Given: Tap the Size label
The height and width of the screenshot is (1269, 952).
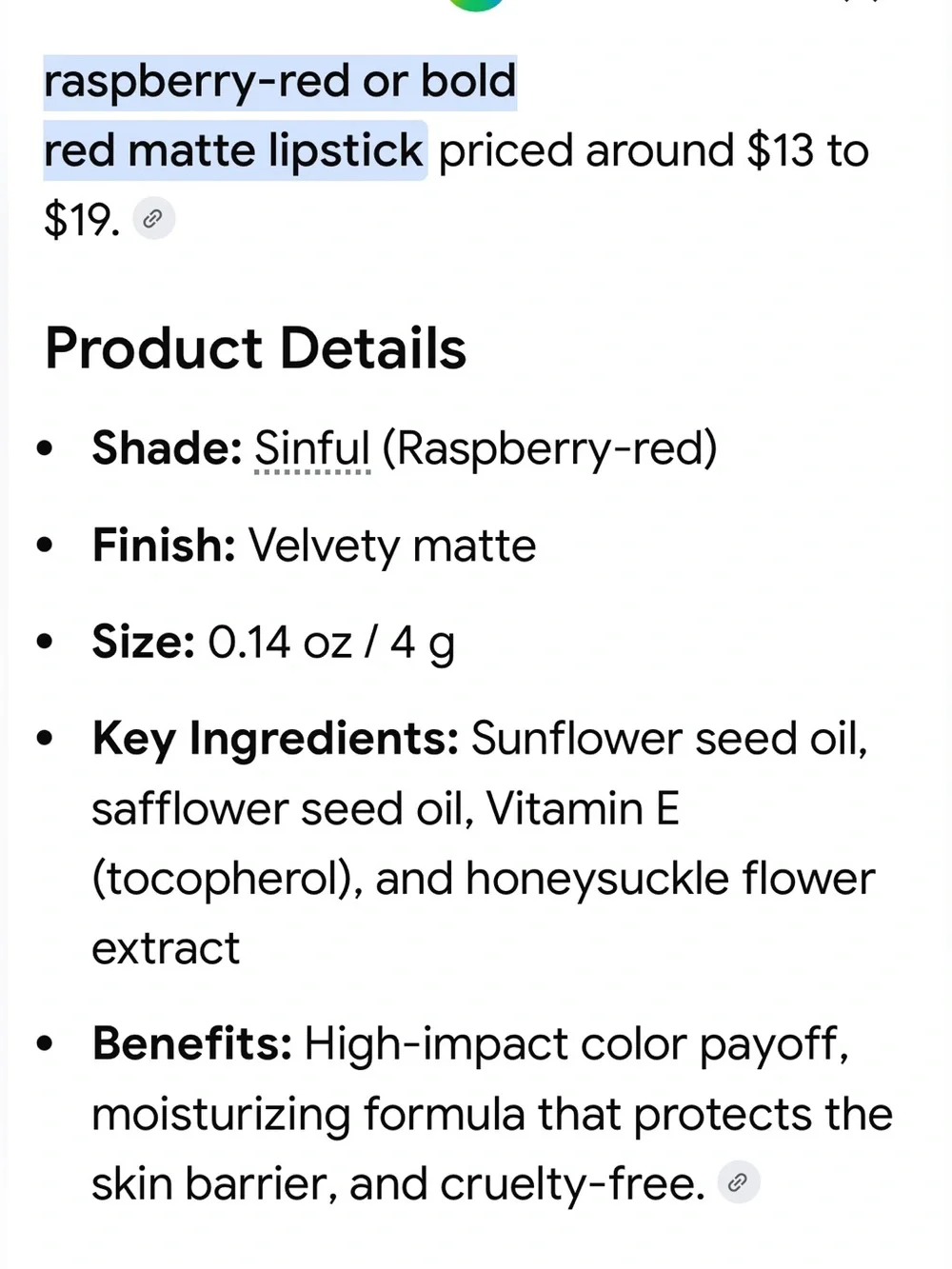Looking at the screenshot, I should pyautogui.click(x=144, y=642).
